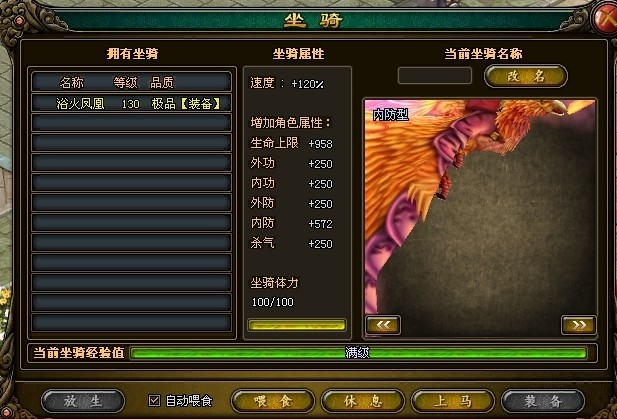Click the 休息 rest button
This screenshot has width=617, height=419.
click(x=363, y=401)
